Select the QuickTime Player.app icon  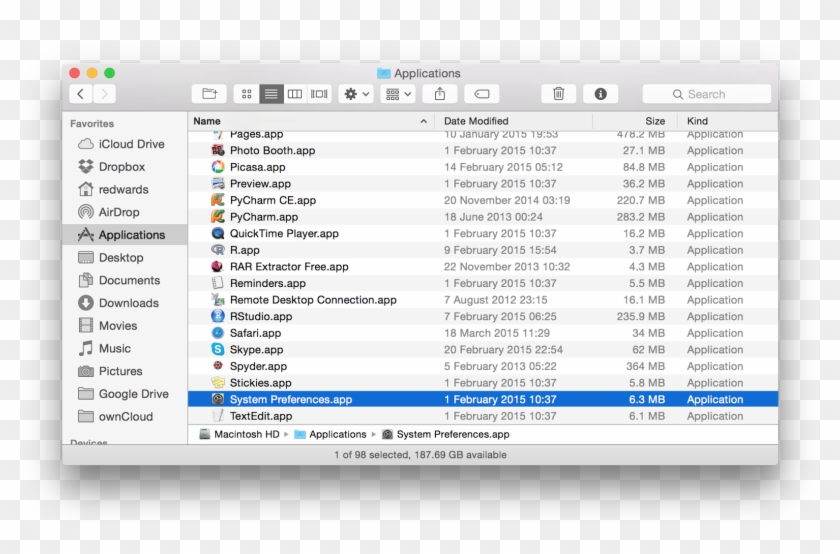tap(218, 234)
